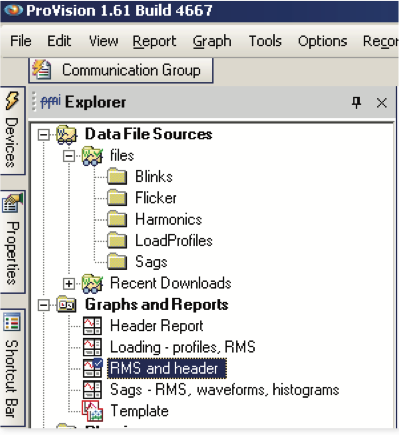The image size is (399, 435).
Task: Click the Explorer panel dotted grip handle
Action: click(34, 102)
